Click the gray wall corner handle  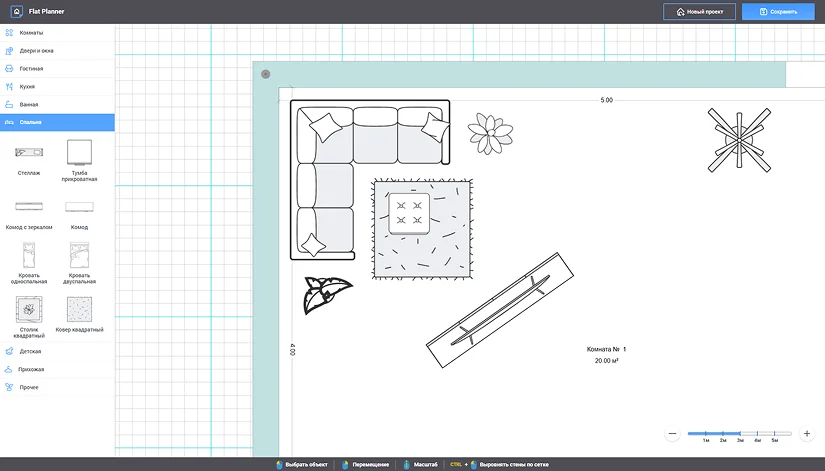pyautogui.click(x=266, y=74)
